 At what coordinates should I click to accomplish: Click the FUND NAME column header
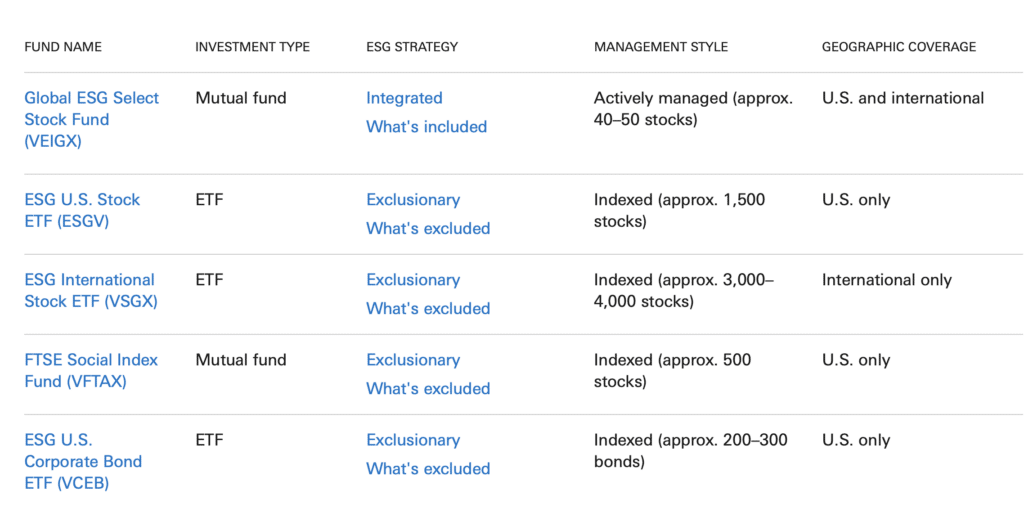coord(63,47)
